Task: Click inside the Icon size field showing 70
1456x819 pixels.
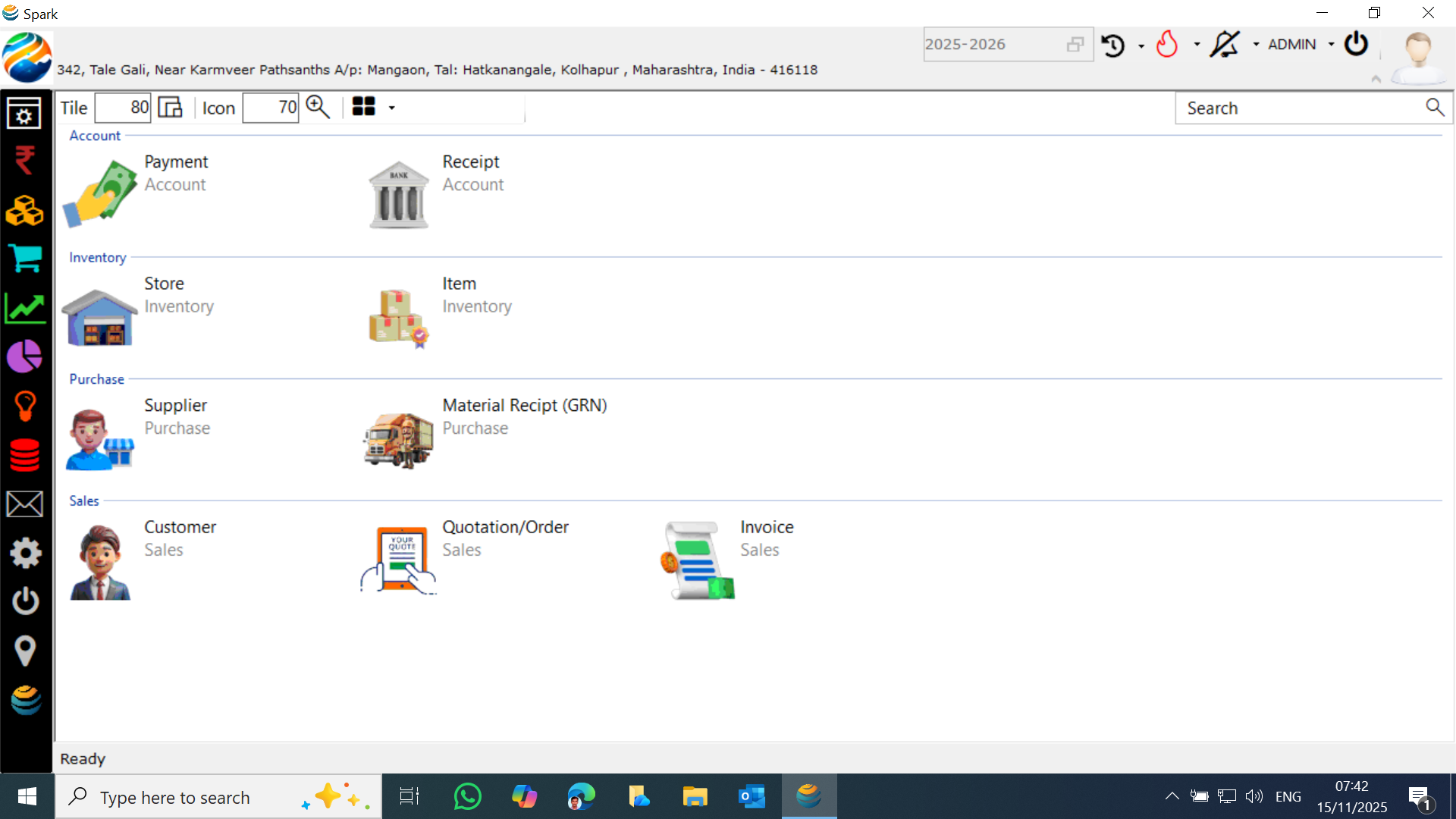Action: tap(271, 107)
